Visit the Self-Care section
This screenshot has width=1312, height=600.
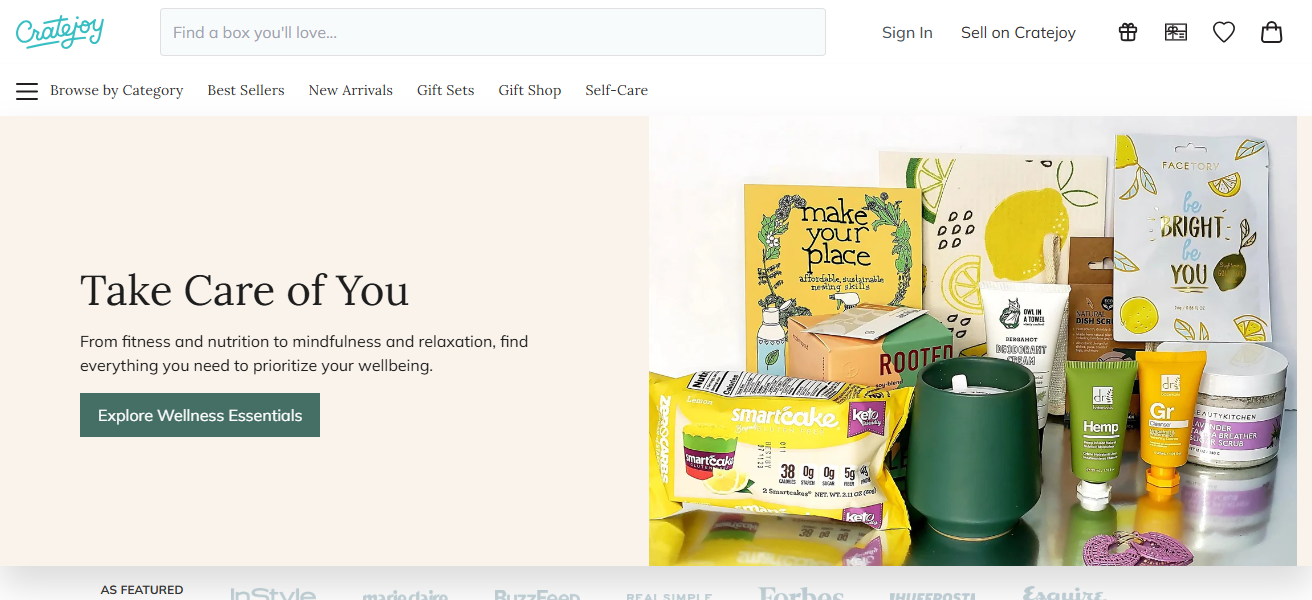(617, 90)
